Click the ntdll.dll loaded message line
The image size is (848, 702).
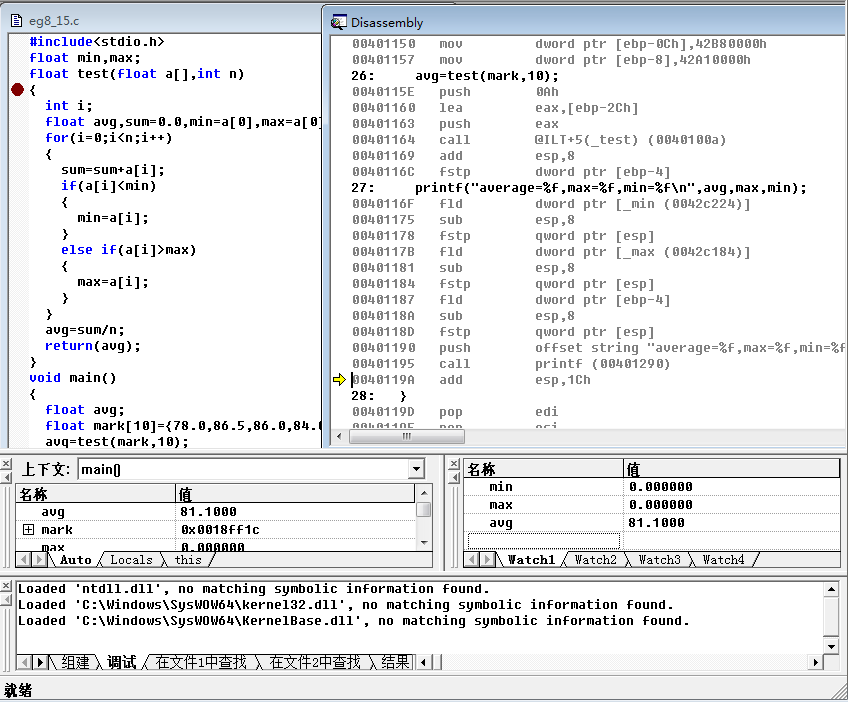(x=254, y=588)
